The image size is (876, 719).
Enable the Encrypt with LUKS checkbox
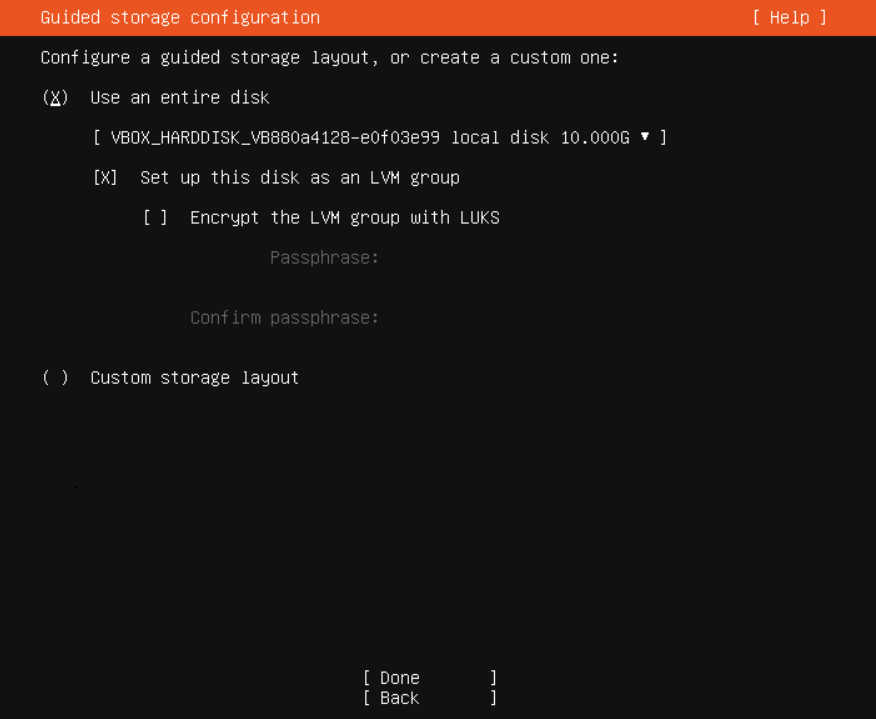[155, 218]
